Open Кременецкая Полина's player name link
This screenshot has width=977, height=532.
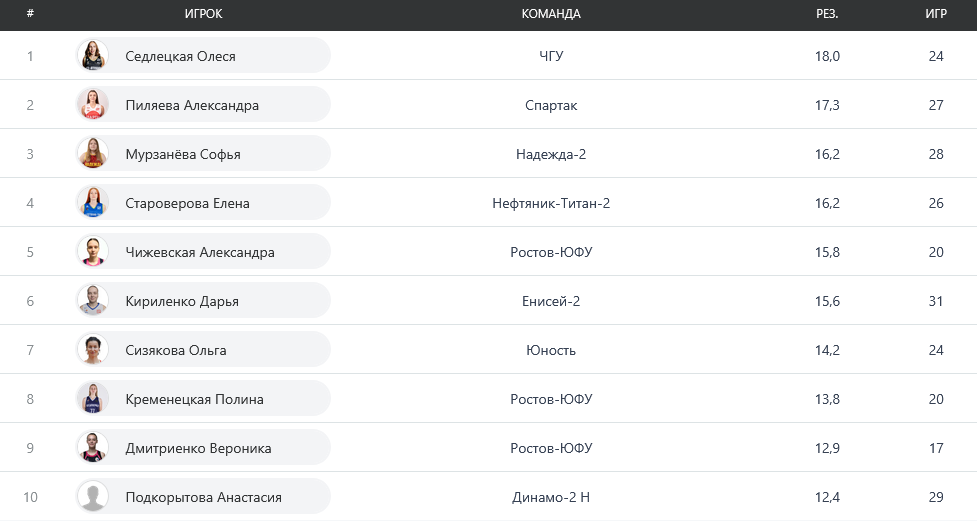click(194, 399)
